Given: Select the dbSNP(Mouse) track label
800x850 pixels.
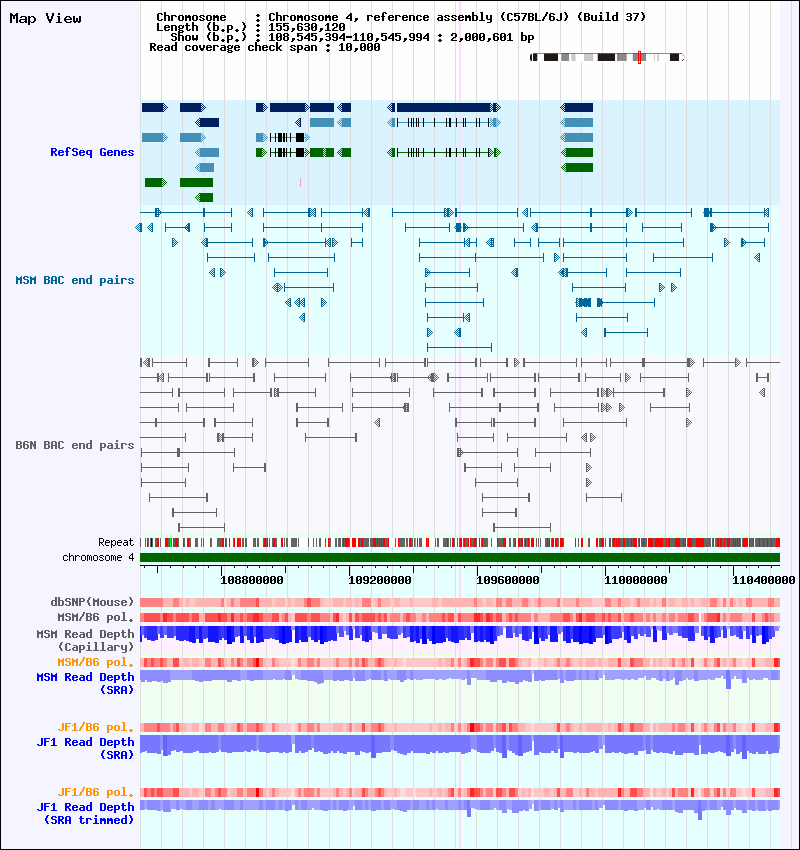Looking at the screenshot, I should pos(92,602).
